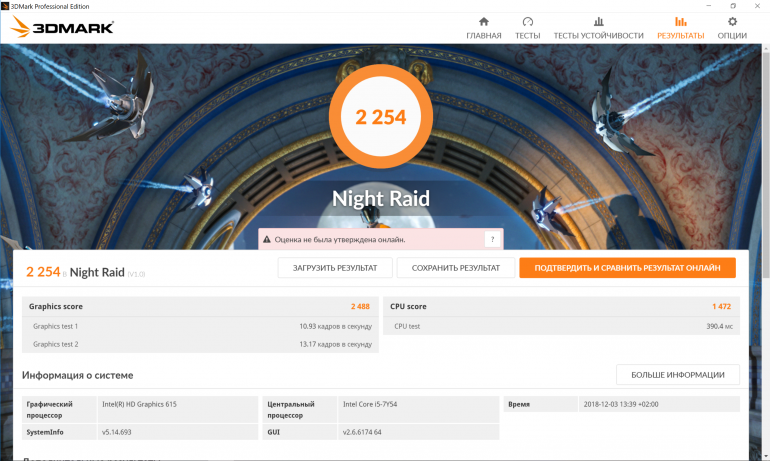
Task: Click the question mark help button in alert
Action: click(x=492, y=239)
